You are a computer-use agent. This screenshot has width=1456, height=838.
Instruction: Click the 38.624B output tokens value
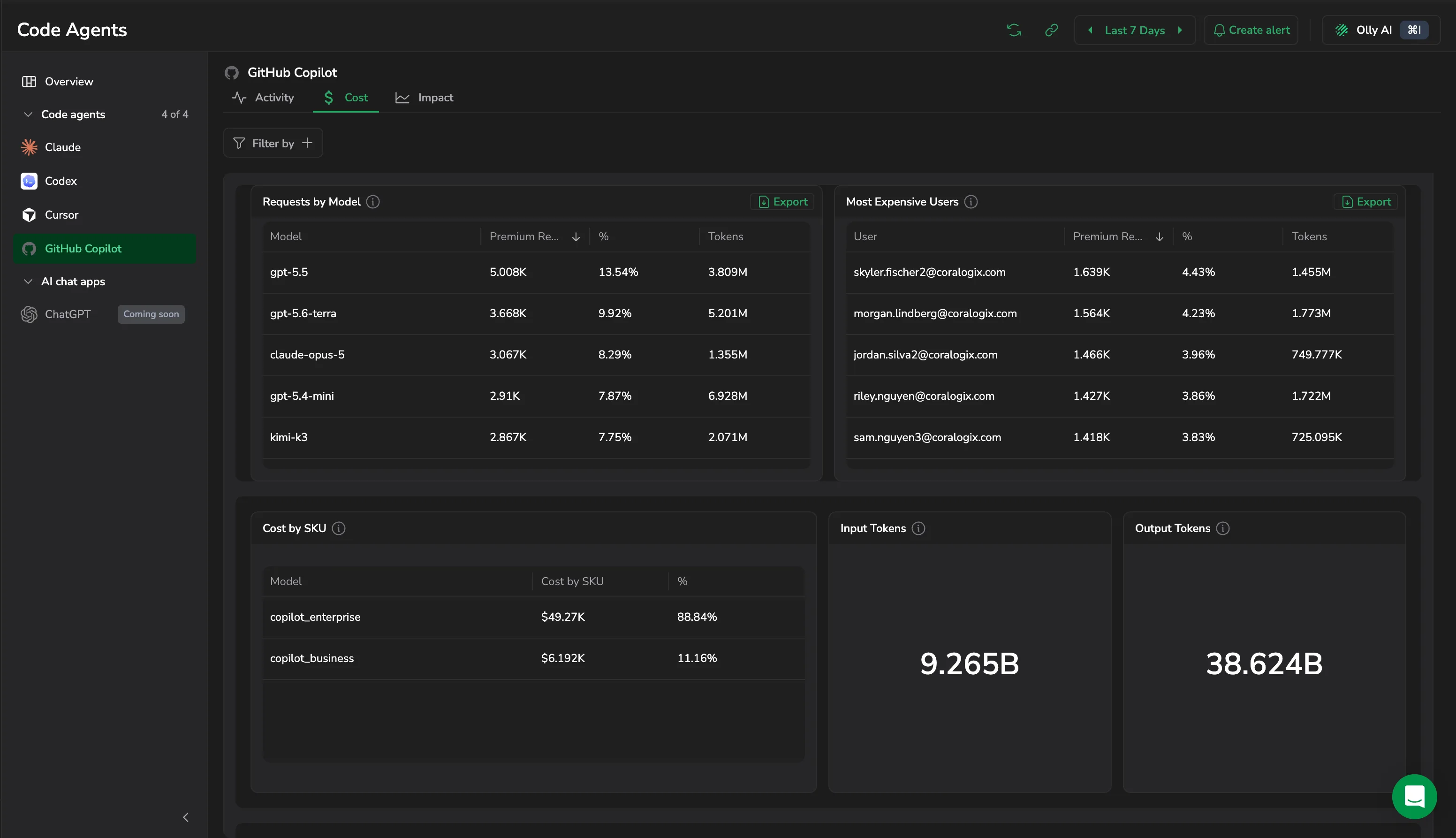click(x=1264, y=663)
